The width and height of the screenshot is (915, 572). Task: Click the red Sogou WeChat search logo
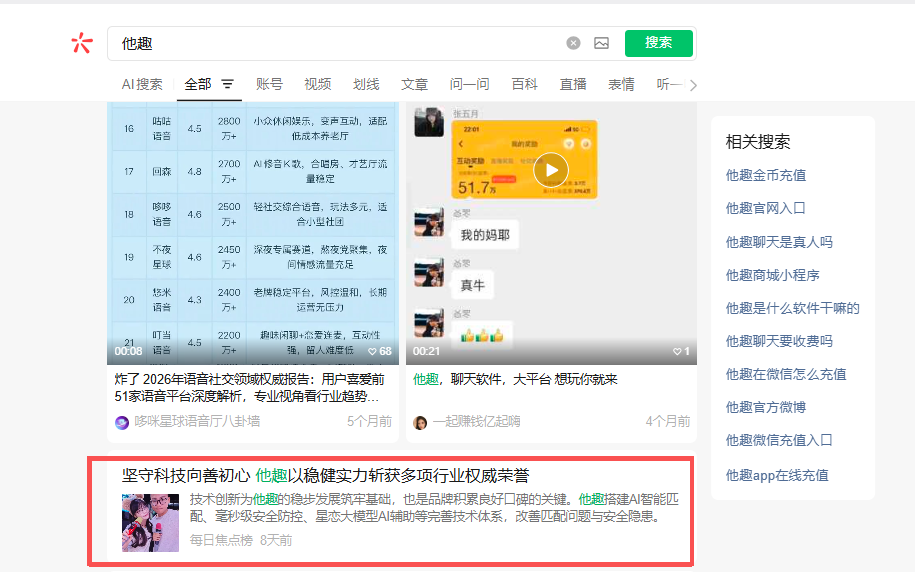82,43
